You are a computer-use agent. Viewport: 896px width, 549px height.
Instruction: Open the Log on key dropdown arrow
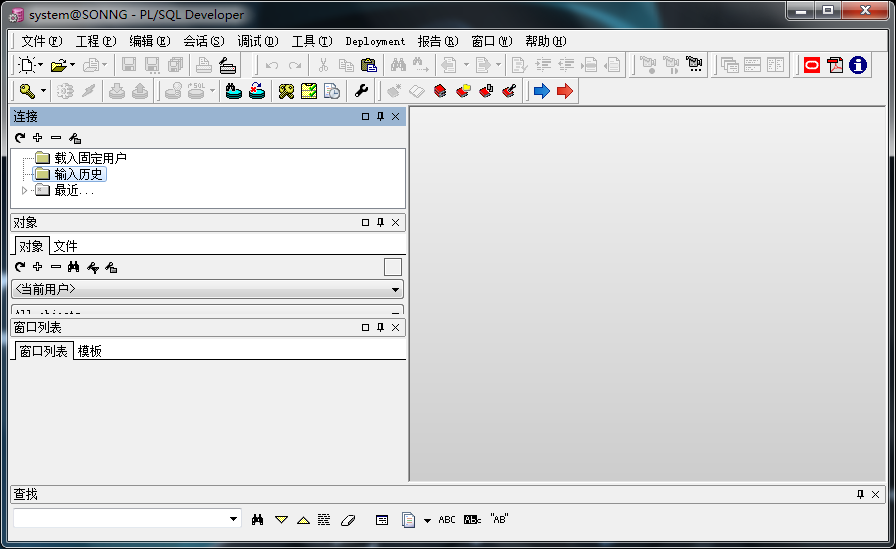43,91
